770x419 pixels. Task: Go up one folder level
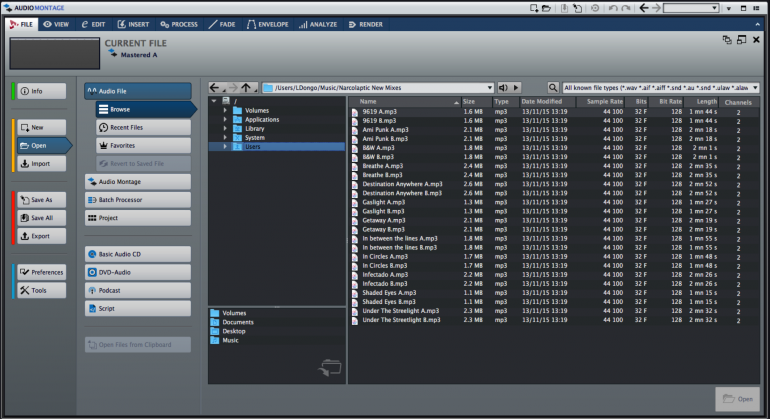(x=246, y=87)
